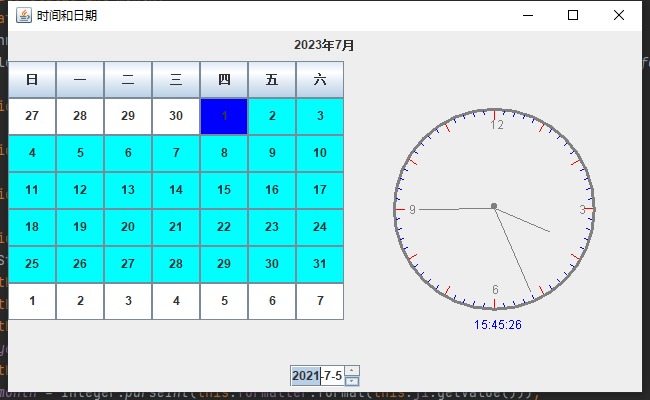Click the 三 column header
650x400 pixels.
[x=176, y=80]
